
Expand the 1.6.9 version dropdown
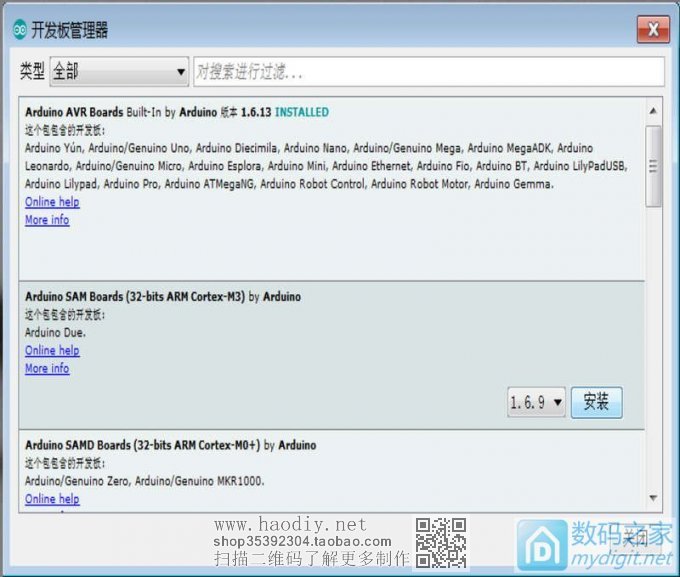[x=537, y=402]
